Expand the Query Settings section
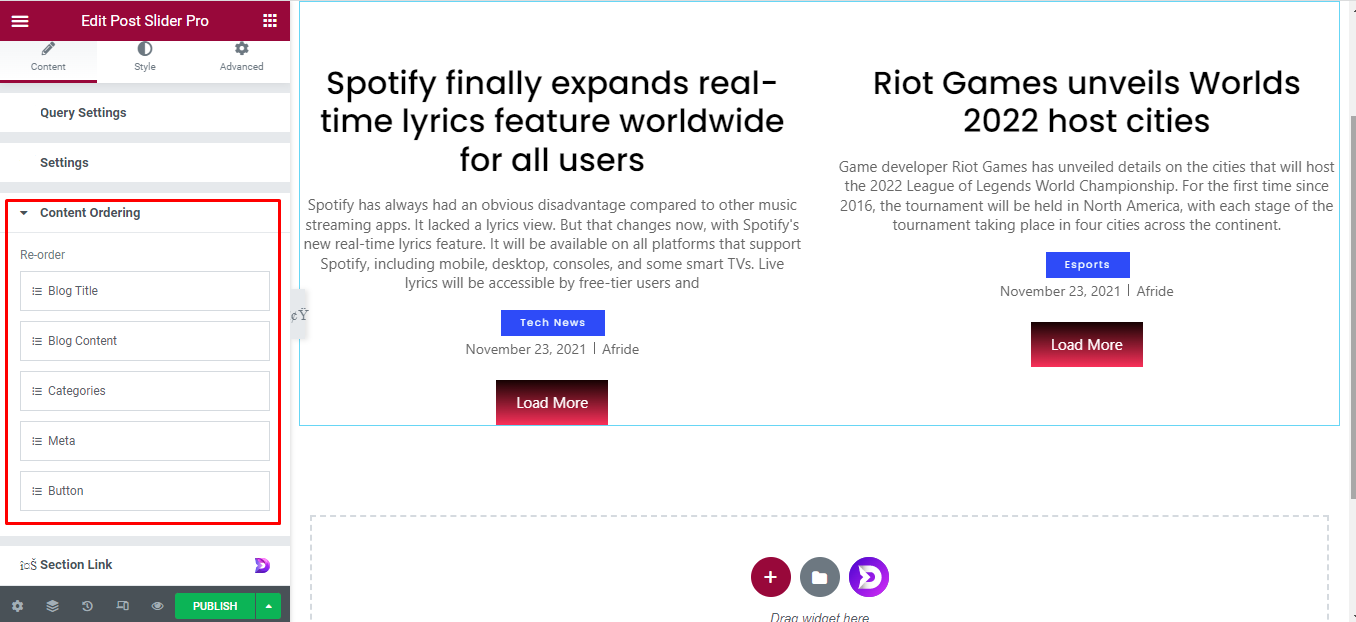The width and height of the screenshot is (1356, 622). (145, 113)
